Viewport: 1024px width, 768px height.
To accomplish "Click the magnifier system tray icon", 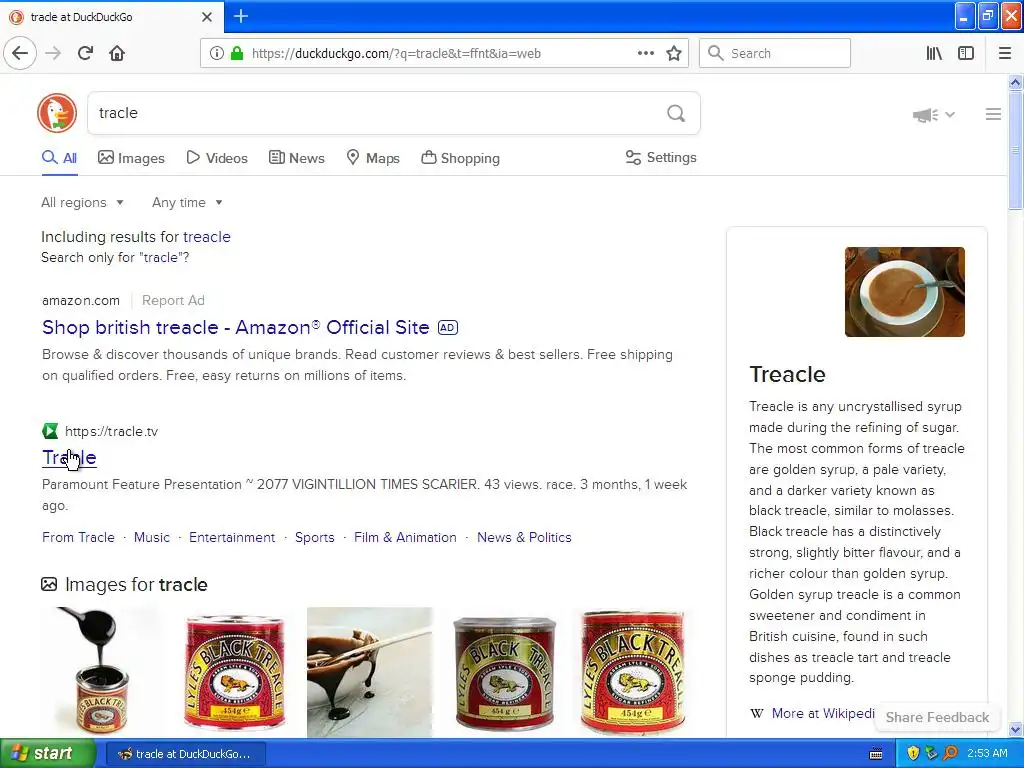I will (x=950, y=753).
